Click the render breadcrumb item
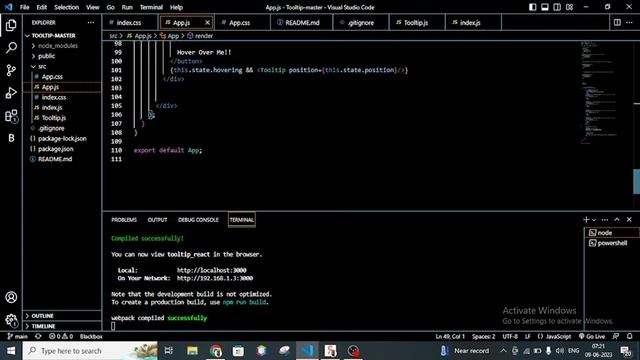Image resolution: width=640 pixels, height=360 pixels. click(200, 36)
